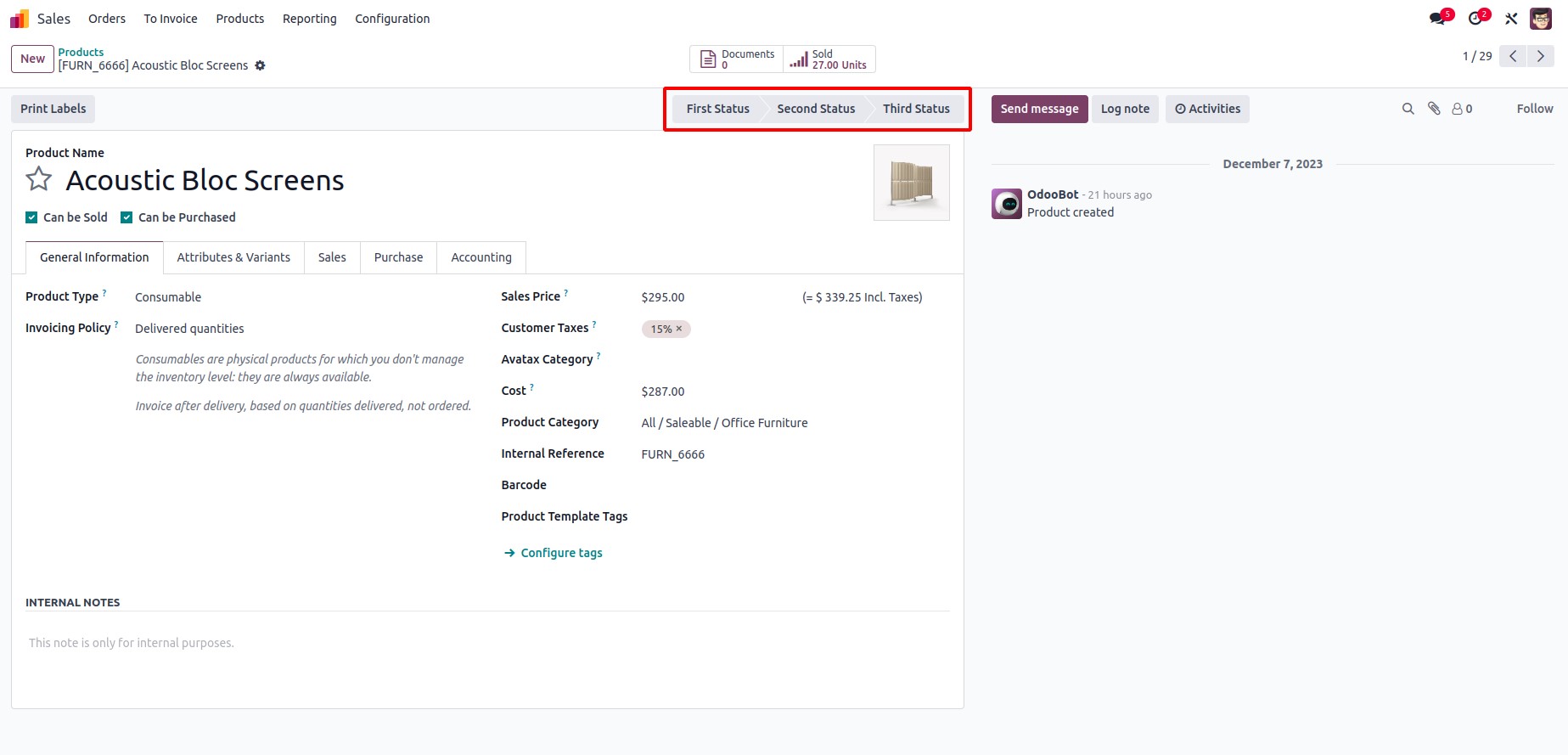
Task: Open help tooltip beside Sales Price
Action: coord(566,293)
